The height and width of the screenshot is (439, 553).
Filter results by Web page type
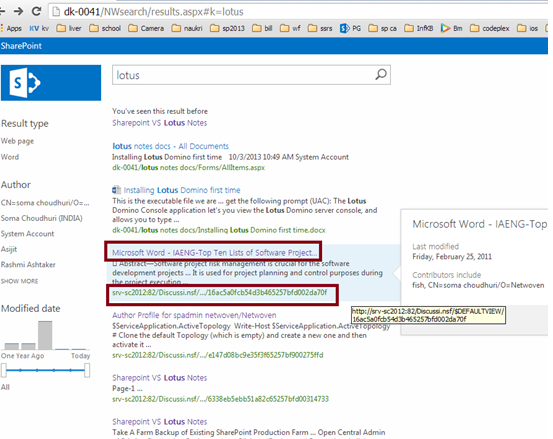pos(17,141)
